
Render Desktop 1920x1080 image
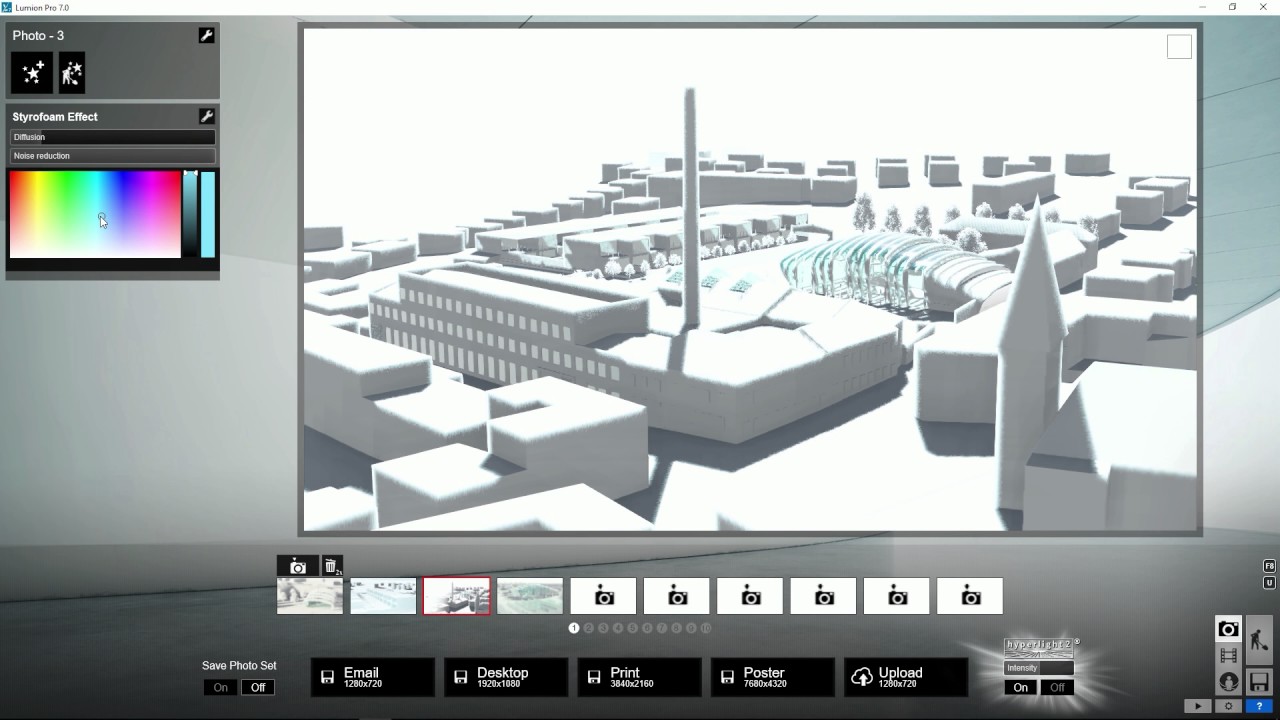pos(506,677)
